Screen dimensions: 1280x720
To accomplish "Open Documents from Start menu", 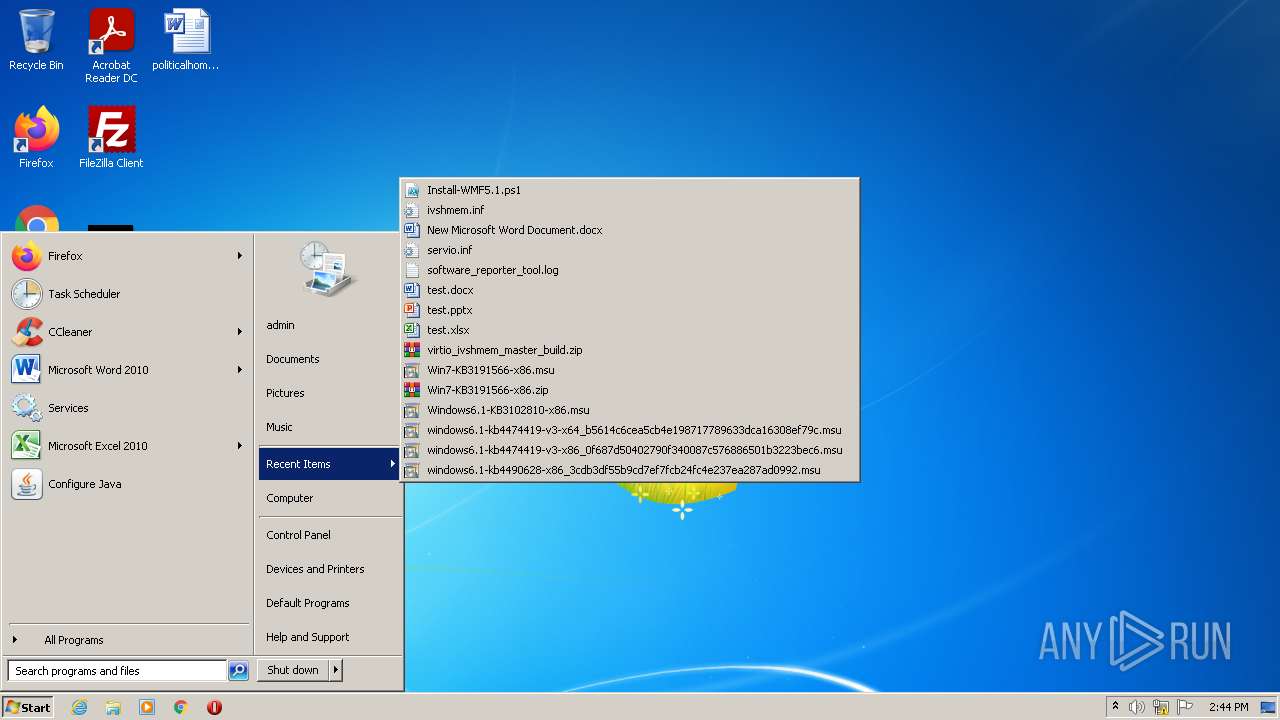I will (329, 359).
